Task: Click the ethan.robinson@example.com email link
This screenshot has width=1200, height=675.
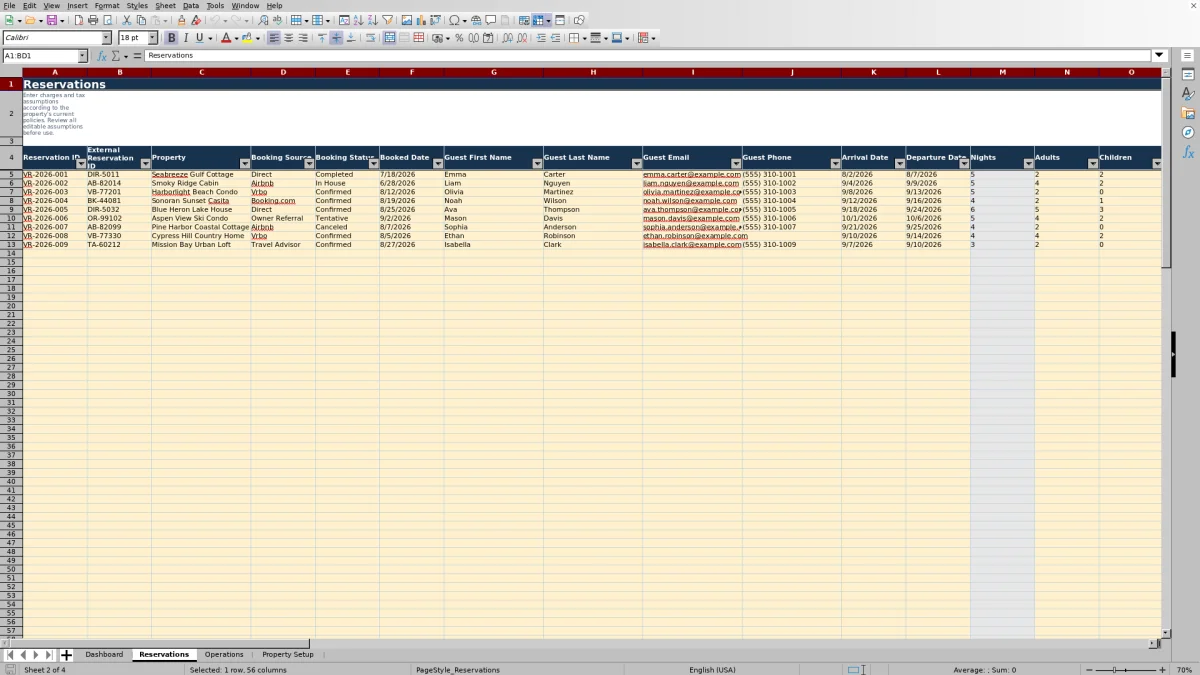Action: [x=695, y=236]
